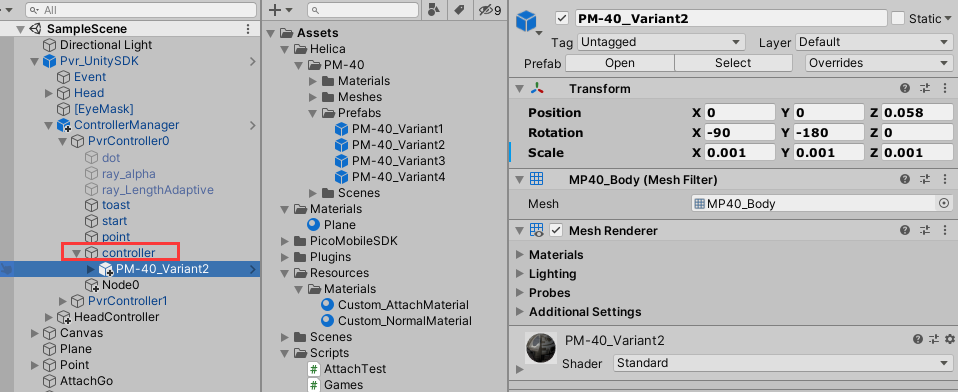Toggle the Static checkbox
This screenshot has width=961, height=392.
(898, 18)
